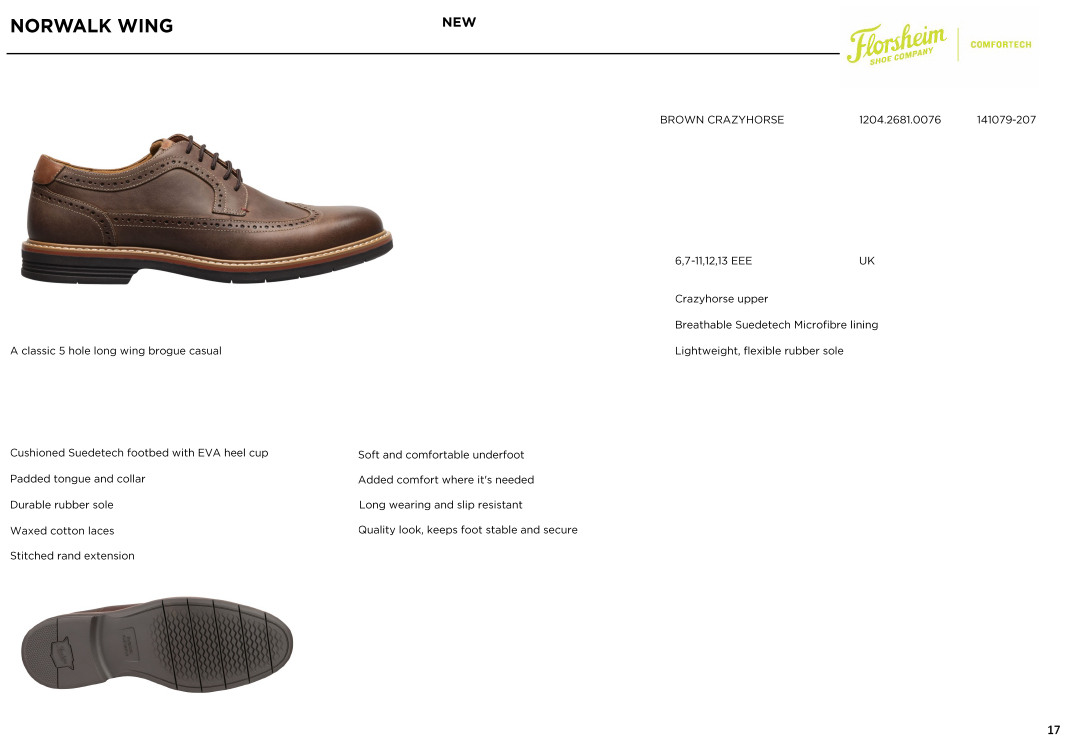1080x741 pixels.
Task: Click the size range 6,7-11,12,13 EEE
Action: [714, 261]
